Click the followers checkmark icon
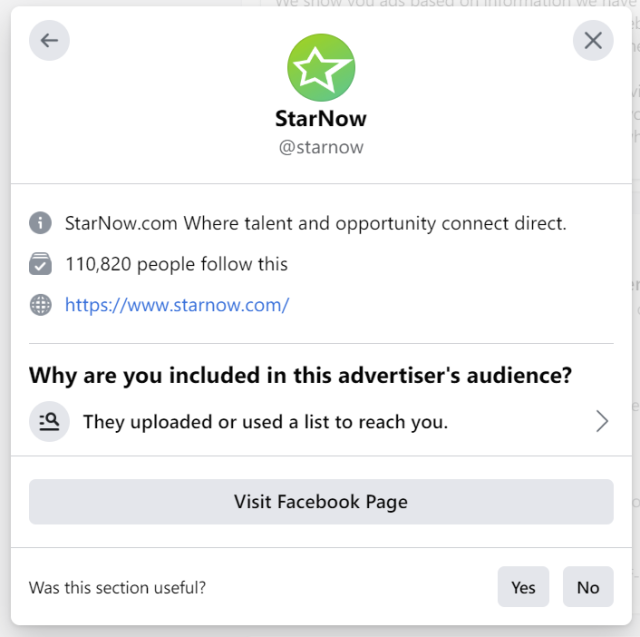The image size is (640, 637). [x=40, y=264]
